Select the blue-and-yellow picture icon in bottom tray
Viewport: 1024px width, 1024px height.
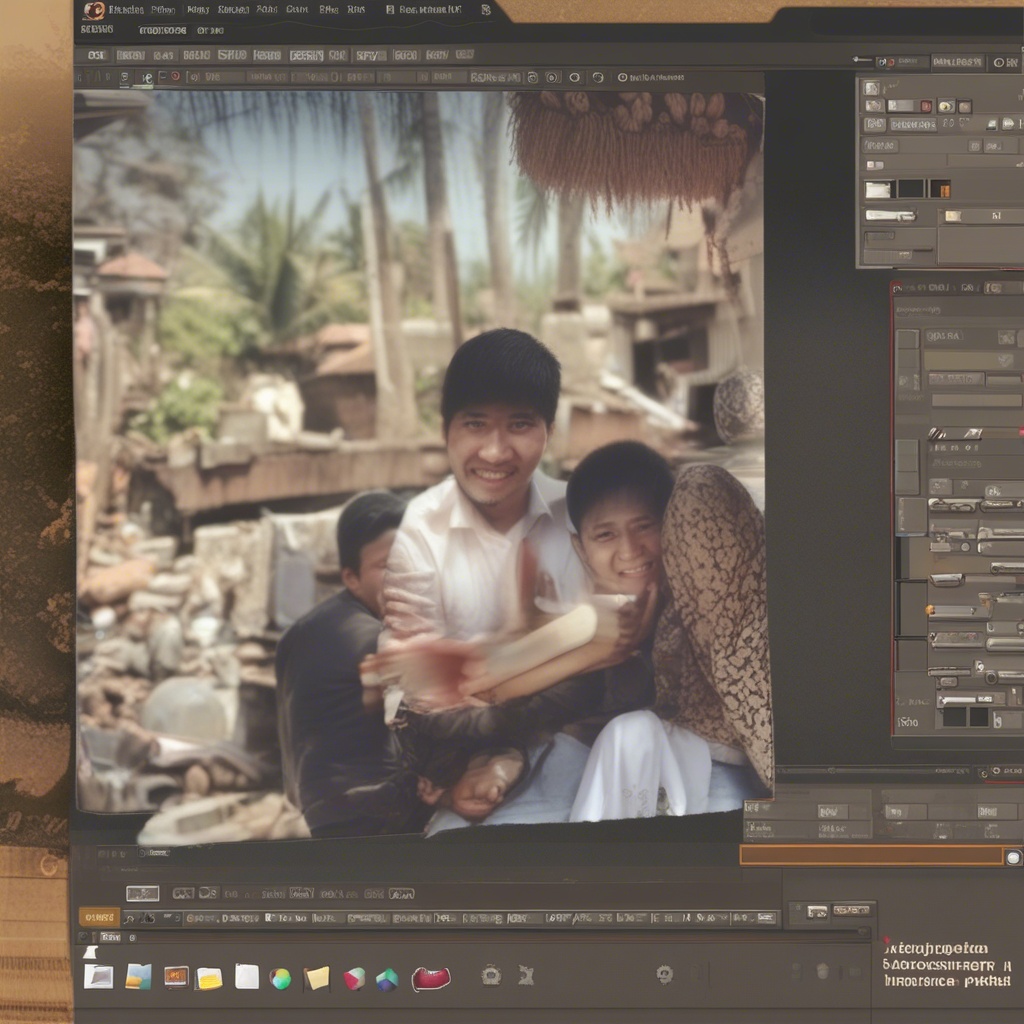[x=138, y=977]
